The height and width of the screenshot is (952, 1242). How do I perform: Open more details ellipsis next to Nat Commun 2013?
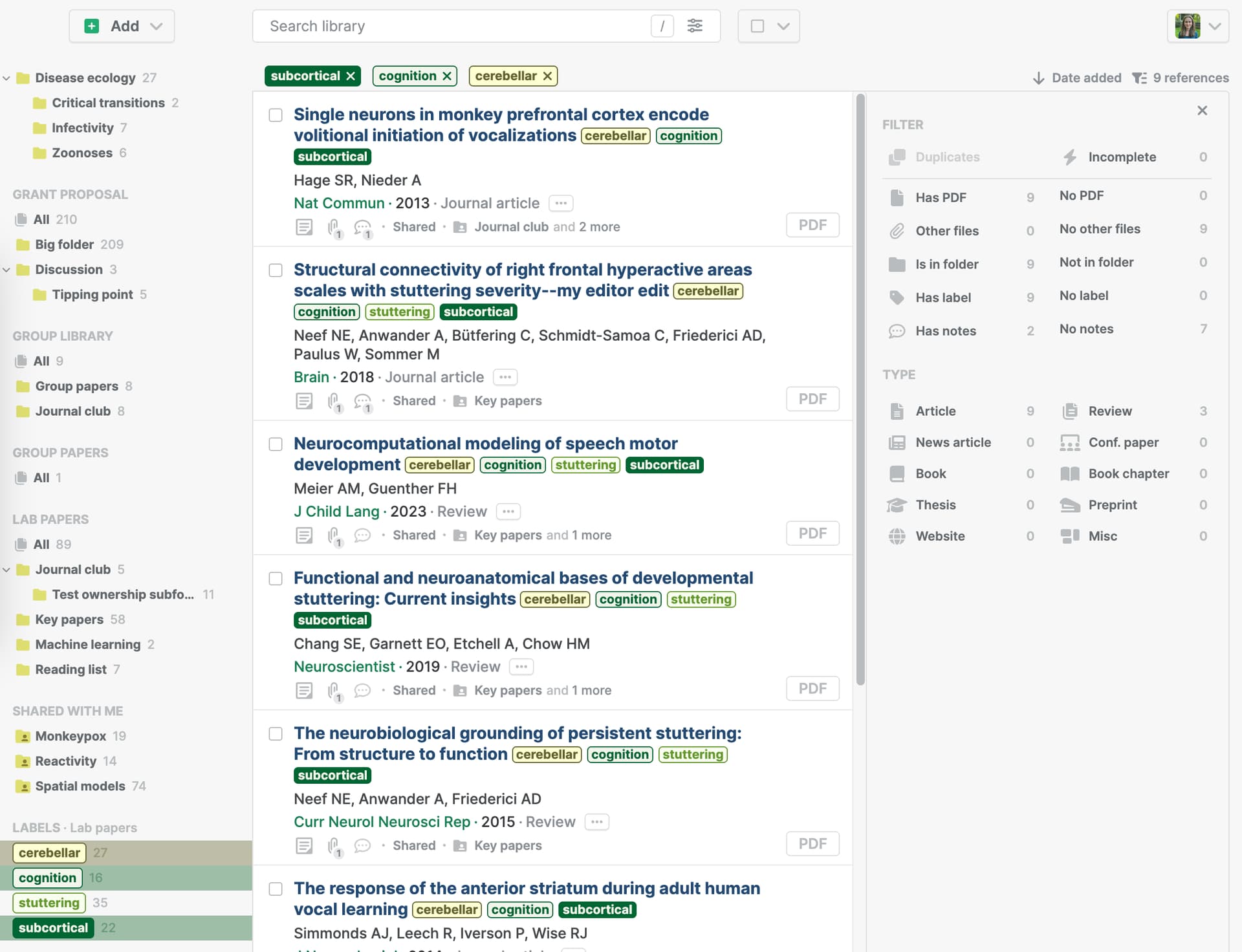(x=561, y=203)
